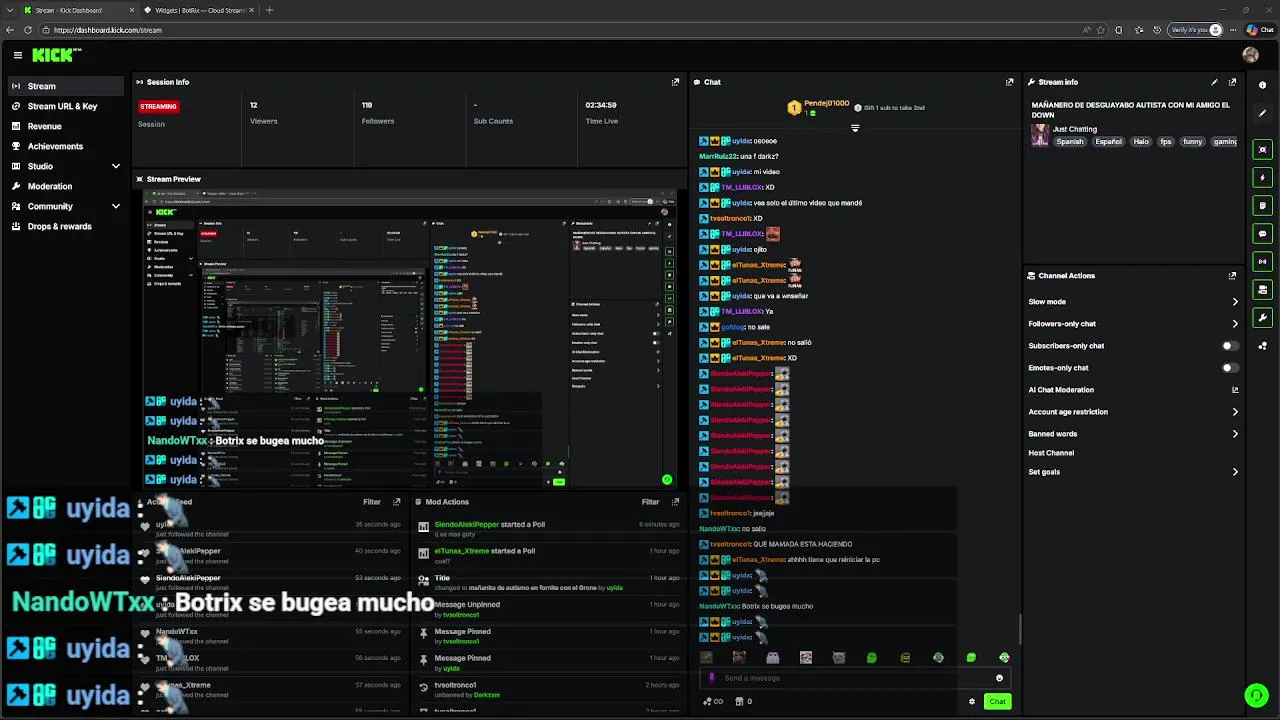Expand the Studio sidebar section
The image size is (1280, 720).
pos(115,166)
